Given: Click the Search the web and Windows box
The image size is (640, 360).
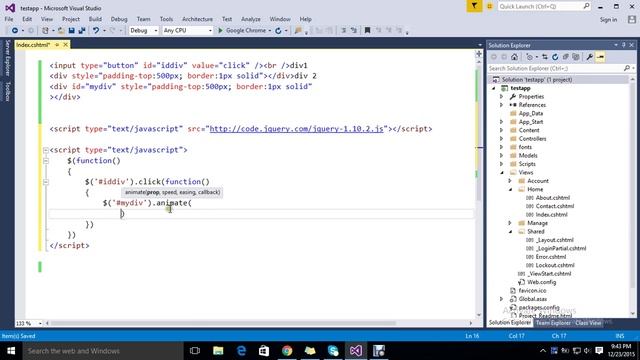Looking at the screenshot, I should tap(103, 351).
